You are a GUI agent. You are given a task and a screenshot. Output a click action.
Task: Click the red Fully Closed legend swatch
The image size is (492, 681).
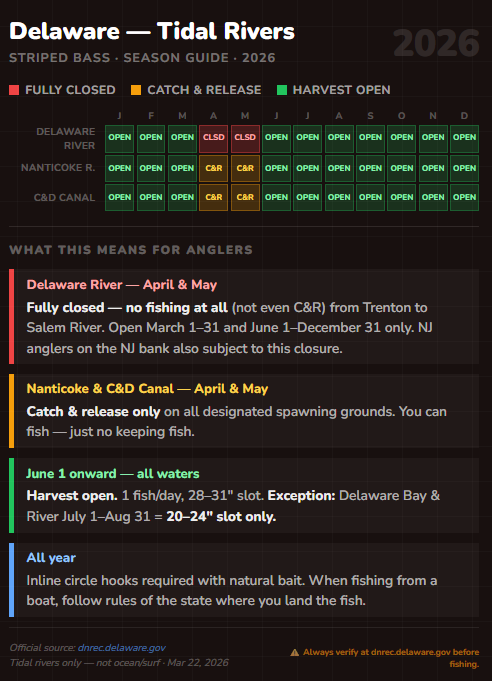pyautogui.click(x=14, y=90)
